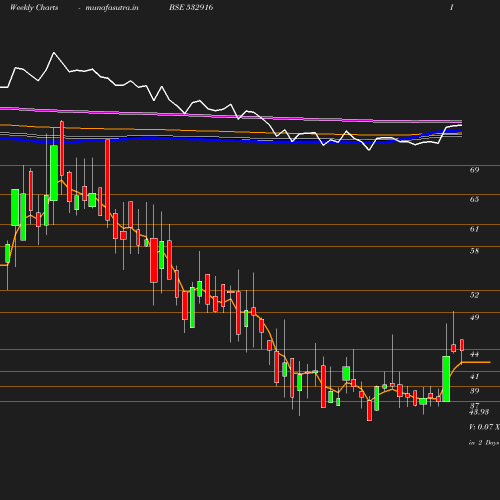500x500 pixels.
Task: Click the 65 price axis label
Action: click(474, 199)
